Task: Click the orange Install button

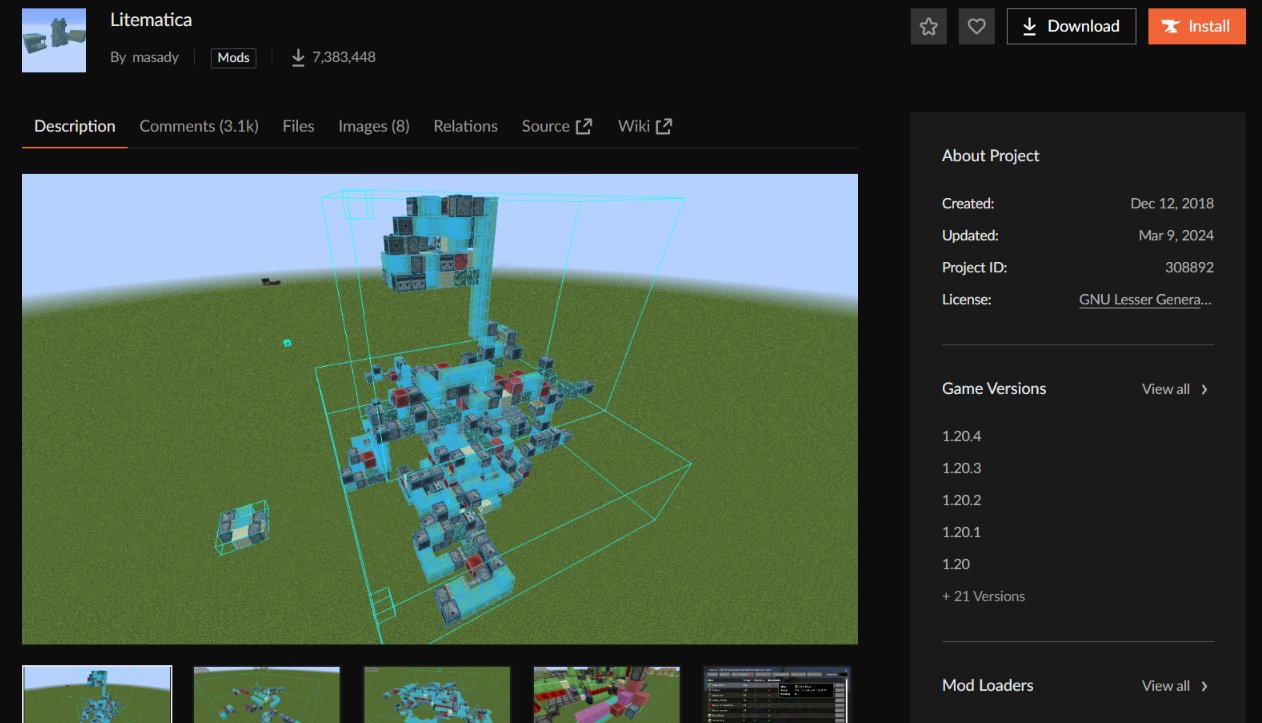Action: coord(1197,26)
